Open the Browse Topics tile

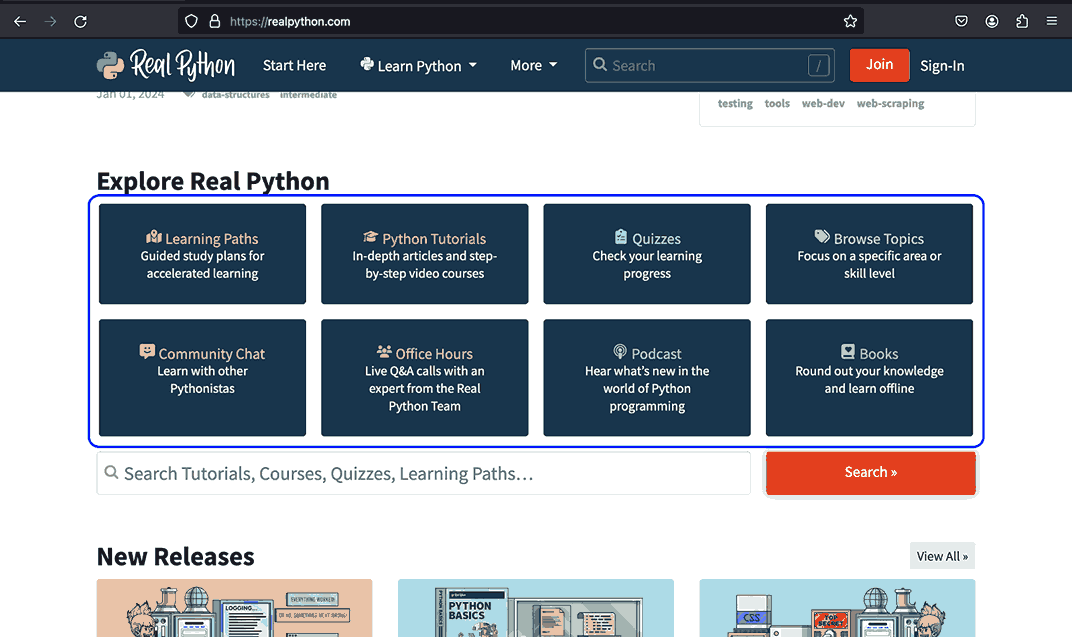coord(869,254)
